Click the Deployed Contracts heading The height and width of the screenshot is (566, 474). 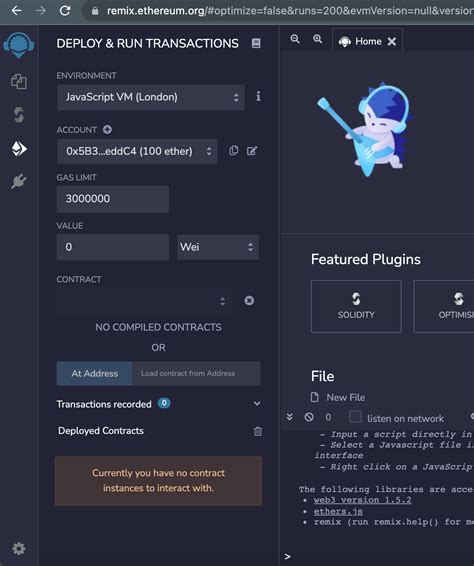(x=101, y=431)
